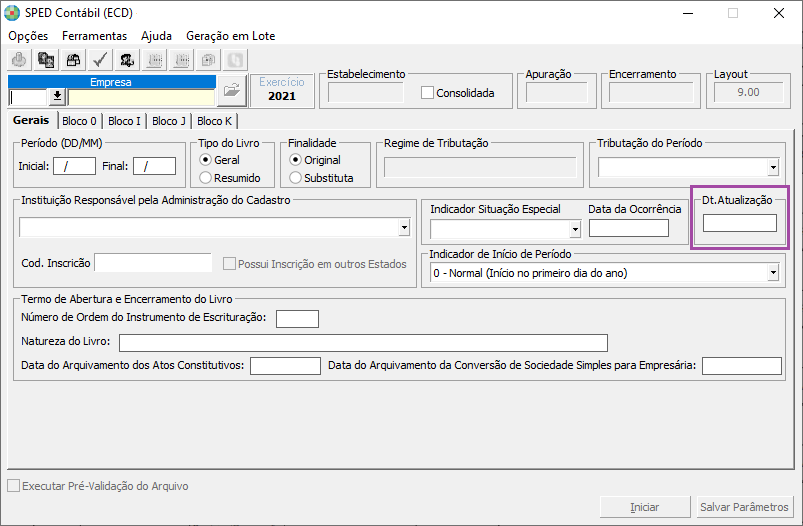Click the Conversão de Sociedade Simples date field

point(742,366)
